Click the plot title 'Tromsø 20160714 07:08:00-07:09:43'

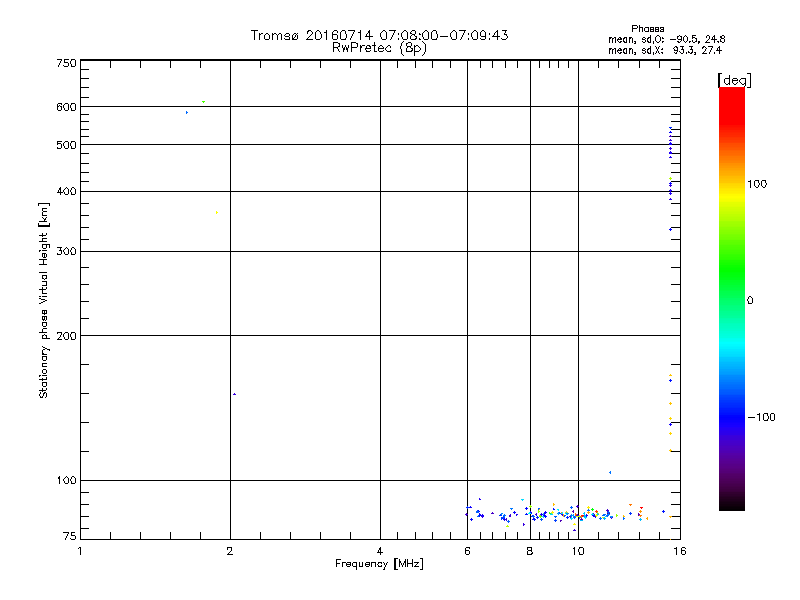pyautogui.click(x=379, y=35)
